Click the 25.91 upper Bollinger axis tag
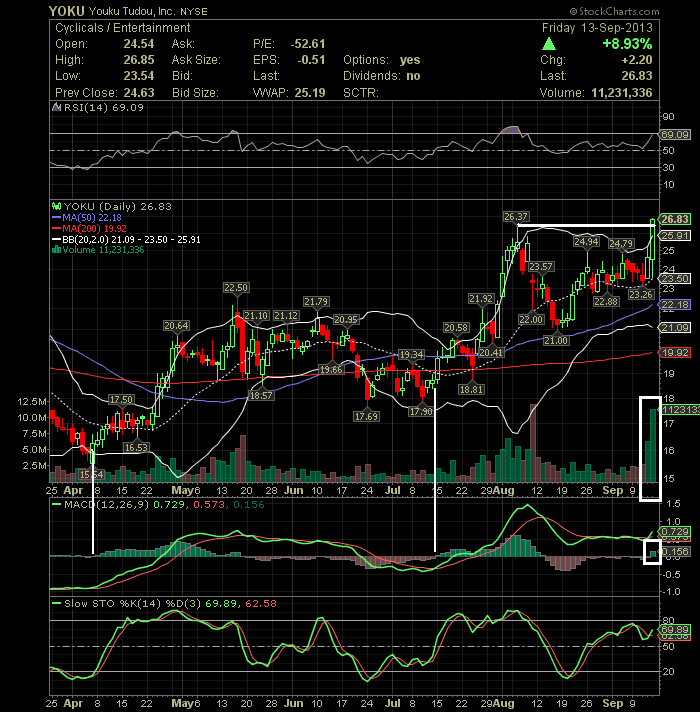 pos(675,236)
